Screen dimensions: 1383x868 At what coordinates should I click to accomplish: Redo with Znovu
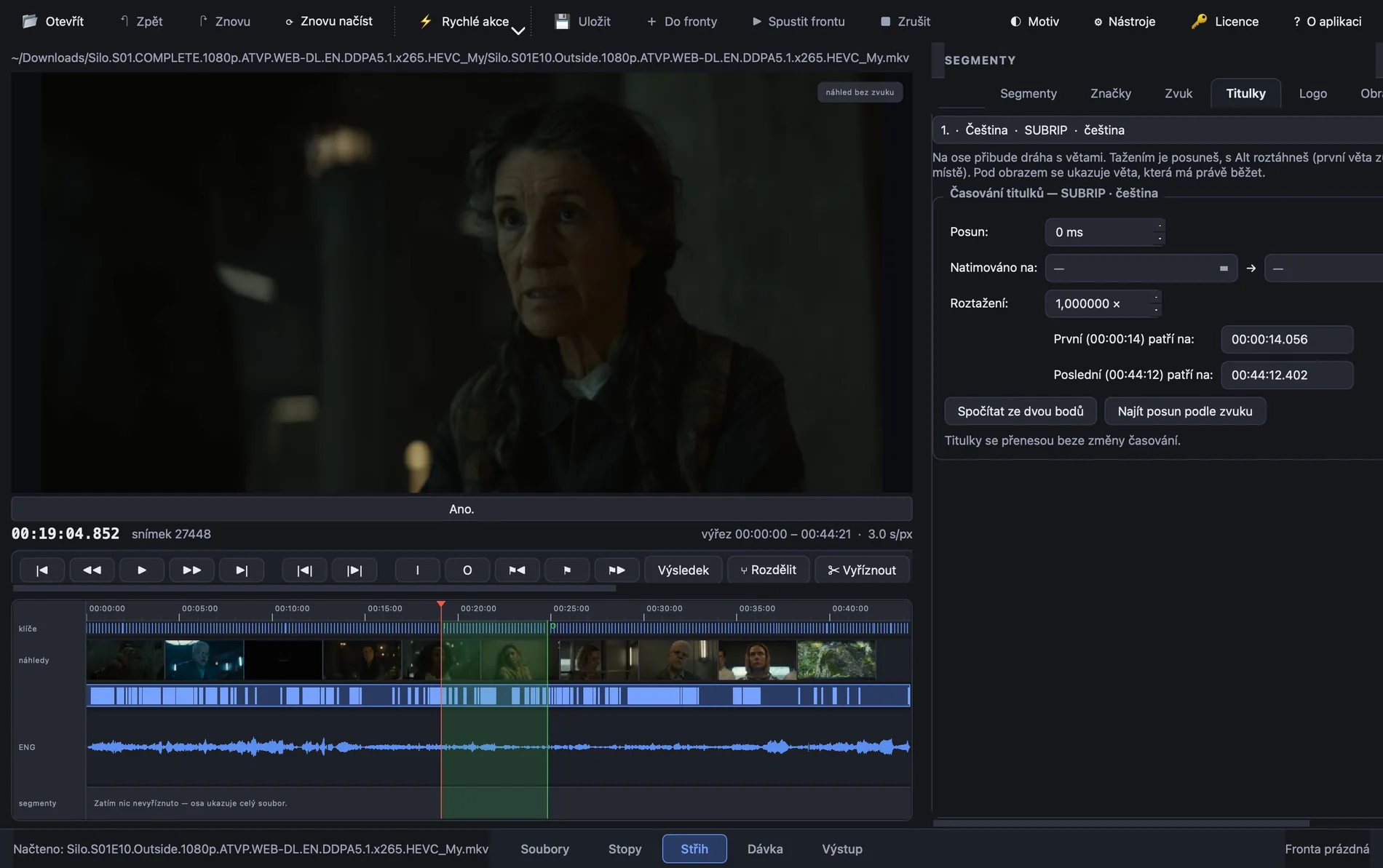224,21
